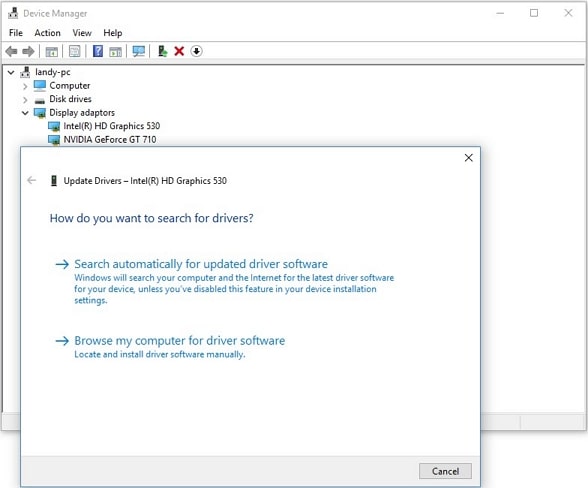This screenshot has height=488, width=588.
Task: Click the red X Uninstall device icon
Action: (179, 51)
